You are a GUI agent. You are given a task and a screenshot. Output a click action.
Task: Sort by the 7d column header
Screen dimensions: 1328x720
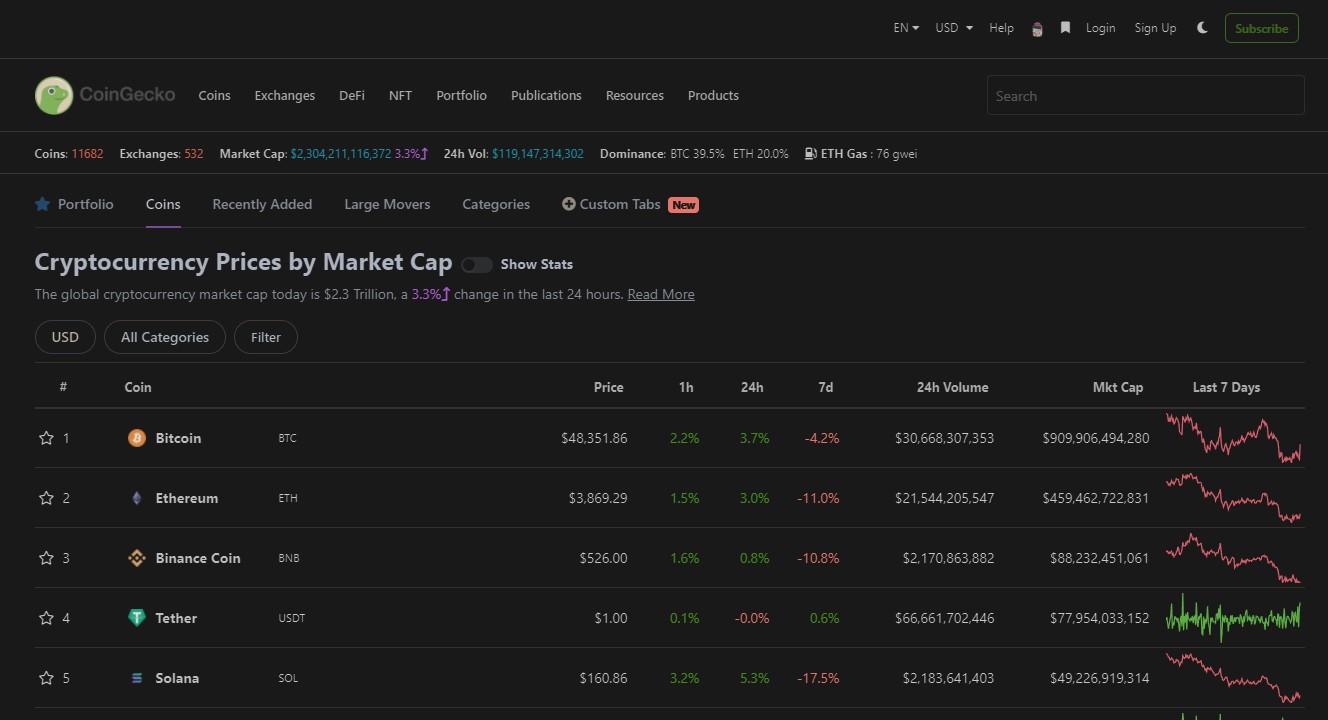coord(825,387)
